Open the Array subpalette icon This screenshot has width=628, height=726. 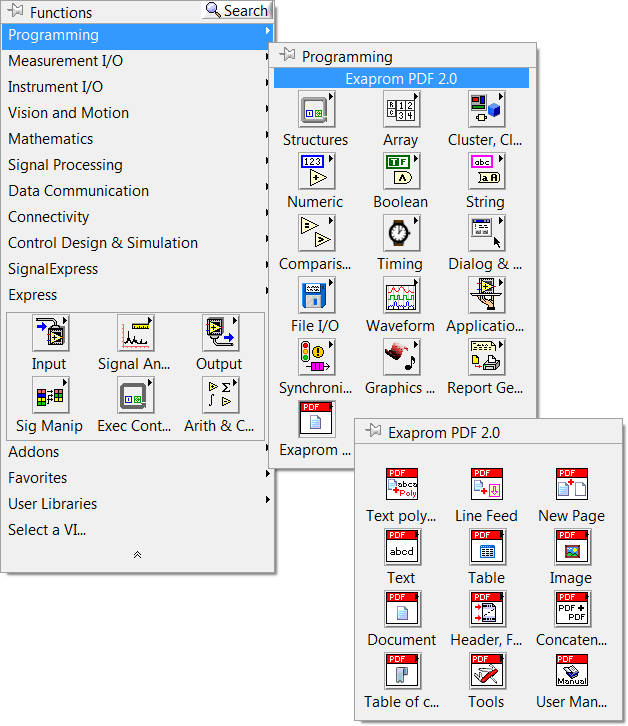[401, 109]
